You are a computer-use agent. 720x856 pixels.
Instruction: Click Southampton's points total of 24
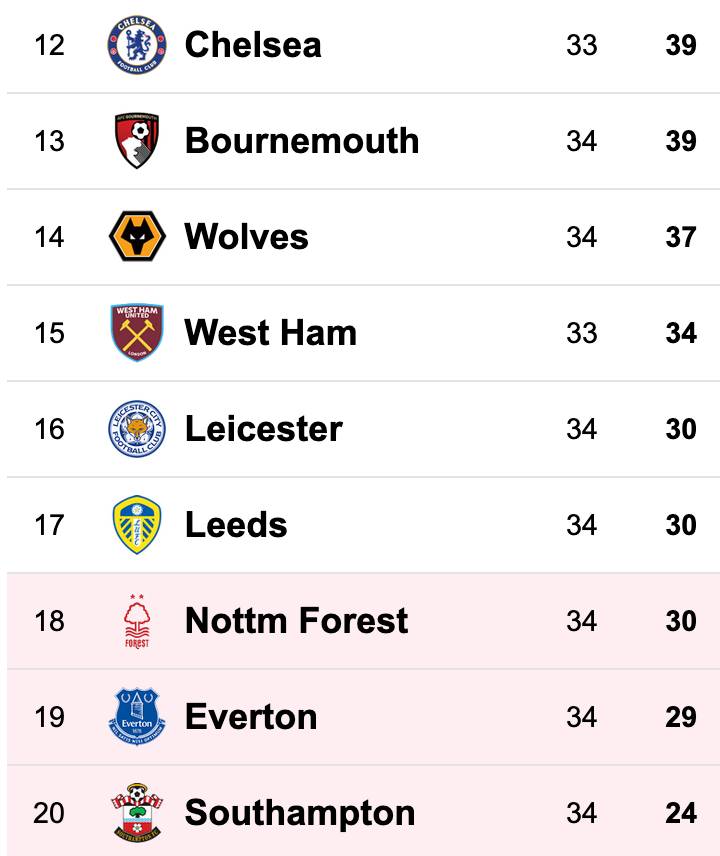coord(681,813)
